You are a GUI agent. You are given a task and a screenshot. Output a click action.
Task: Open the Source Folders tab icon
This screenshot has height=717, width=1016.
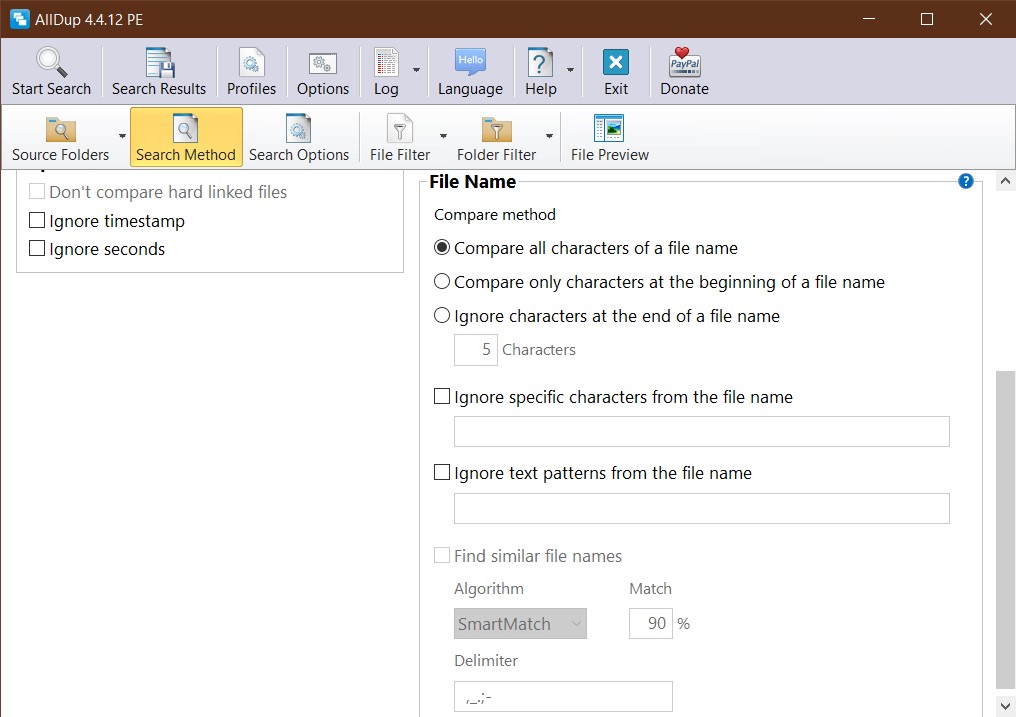(61, 129)
